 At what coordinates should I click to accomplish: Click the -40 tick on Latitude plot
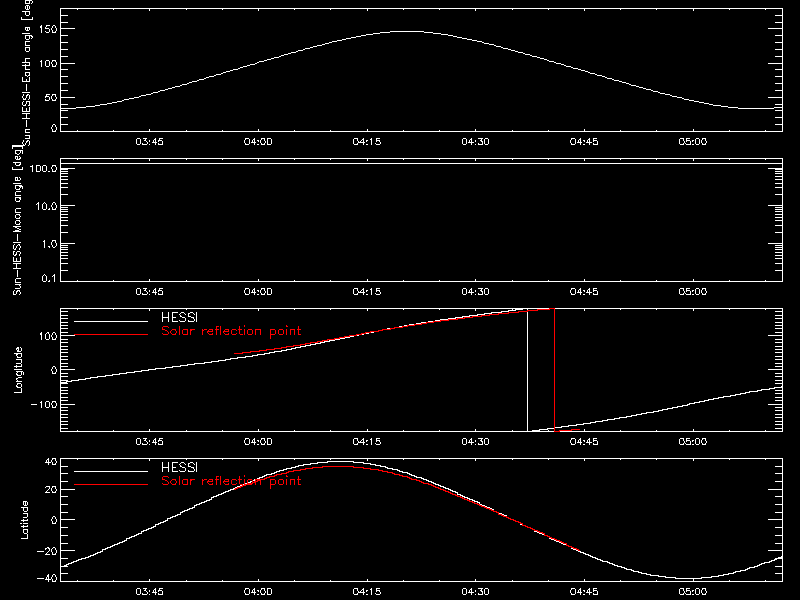[x=47, y=578]
